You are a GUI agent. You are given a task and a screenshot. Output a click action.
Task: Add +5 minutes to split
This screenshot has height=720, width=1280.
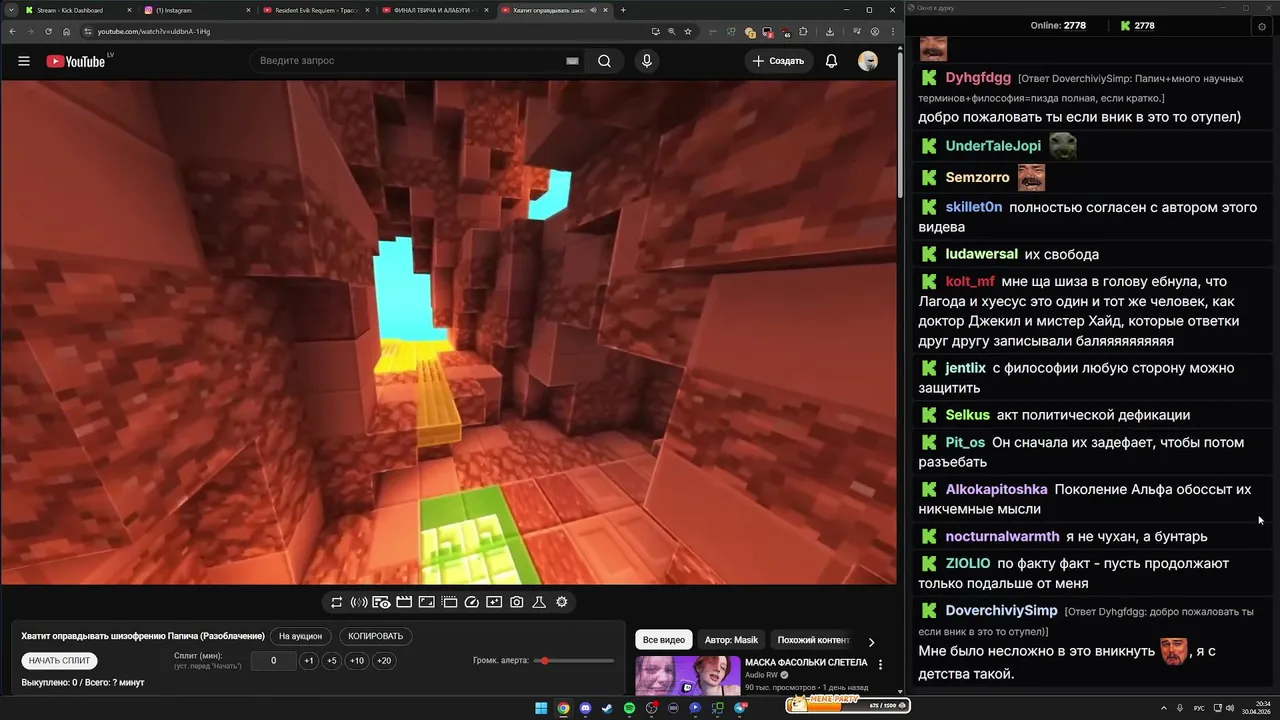(x=332, y=660)
